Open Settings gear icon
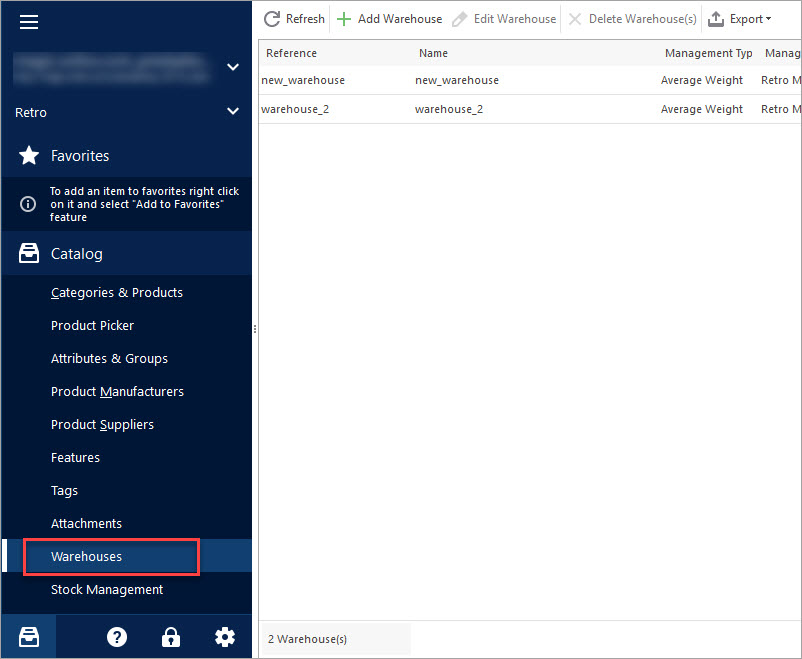 coord(225,637)
